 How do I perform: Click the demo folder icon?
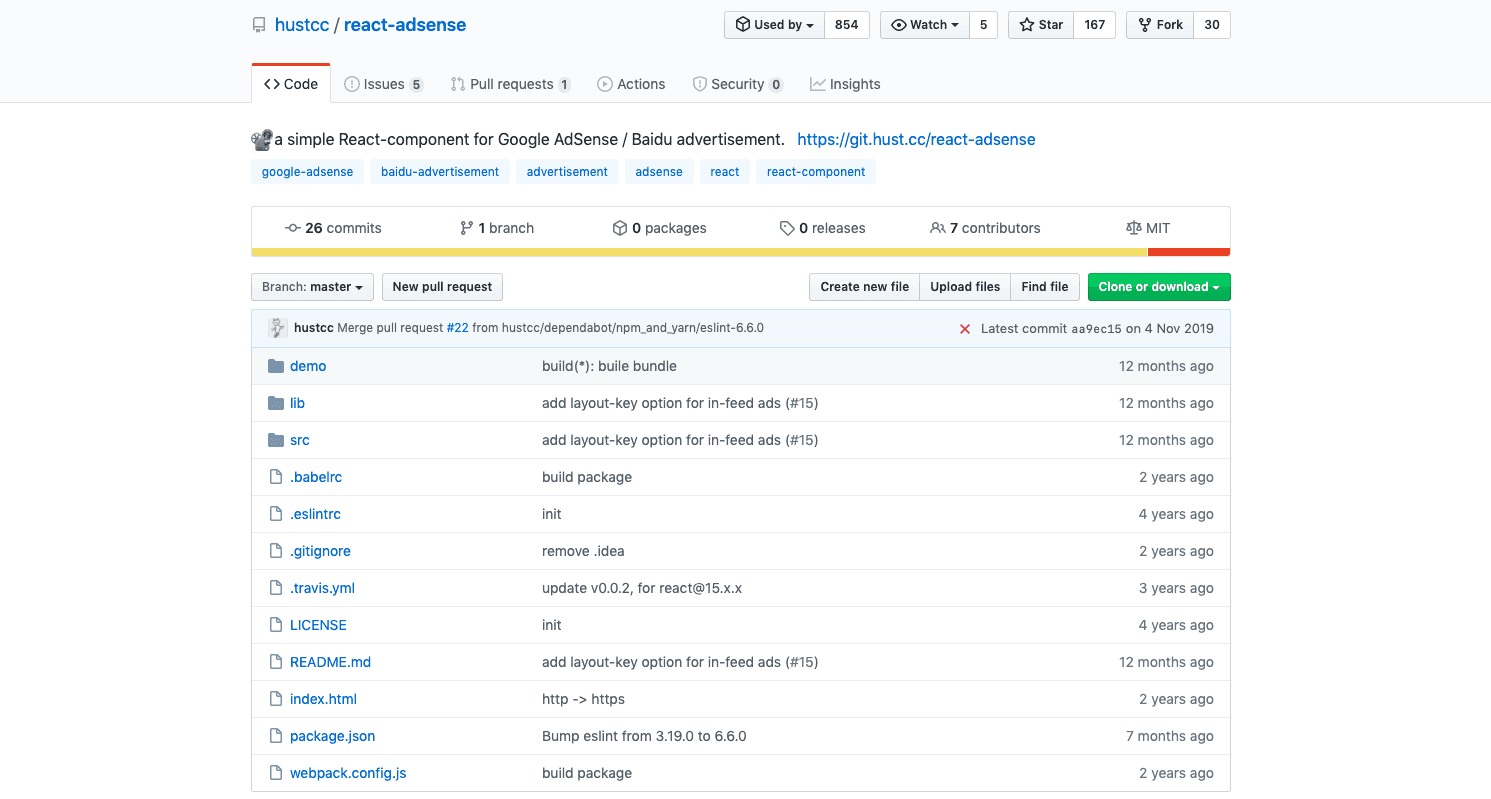(x=276, y=366)
